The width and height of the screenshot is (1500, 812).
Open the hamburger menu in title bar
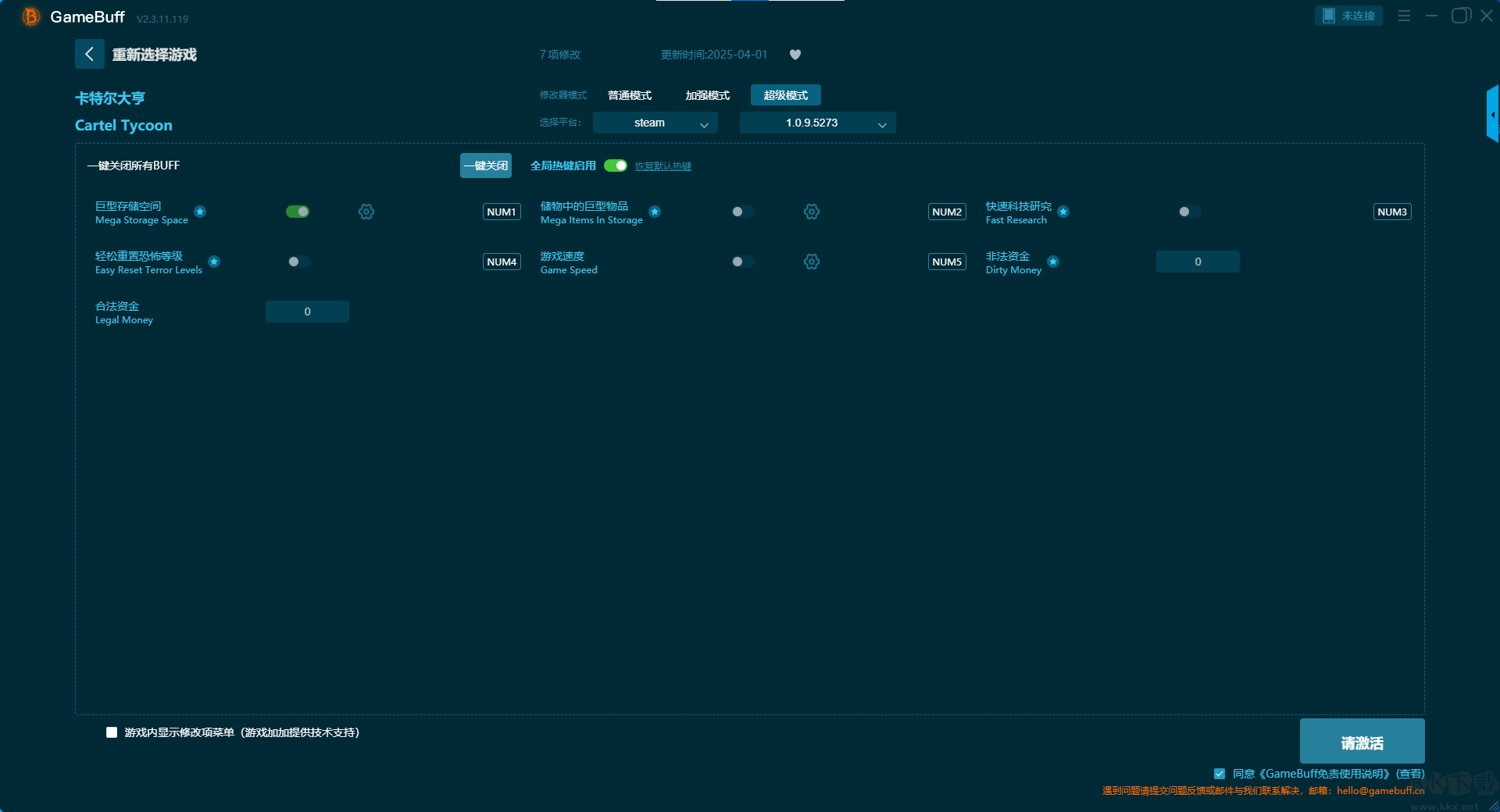click(x=1404, y=16)
